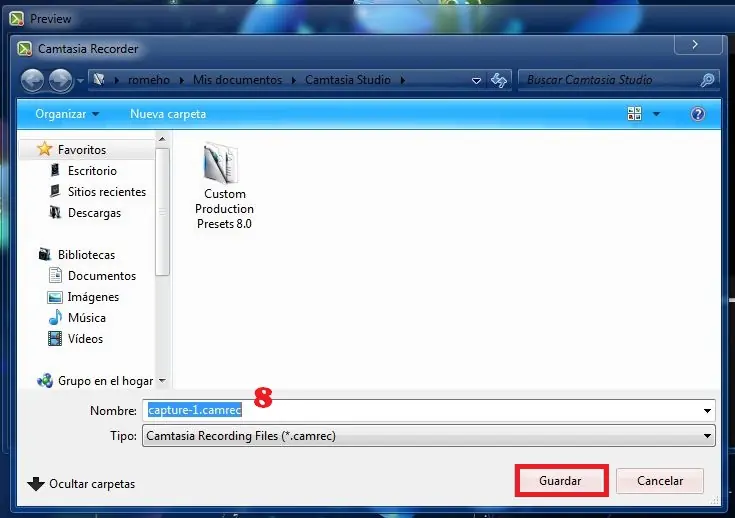
Task: Click the Grupo en el hogar icon
Action: point(45,381)
